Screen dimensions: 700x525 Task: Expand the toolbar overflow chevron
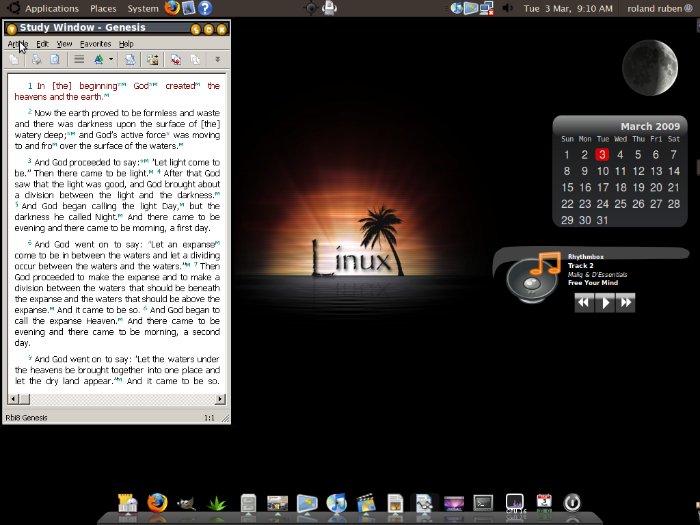tap(218, 60)
